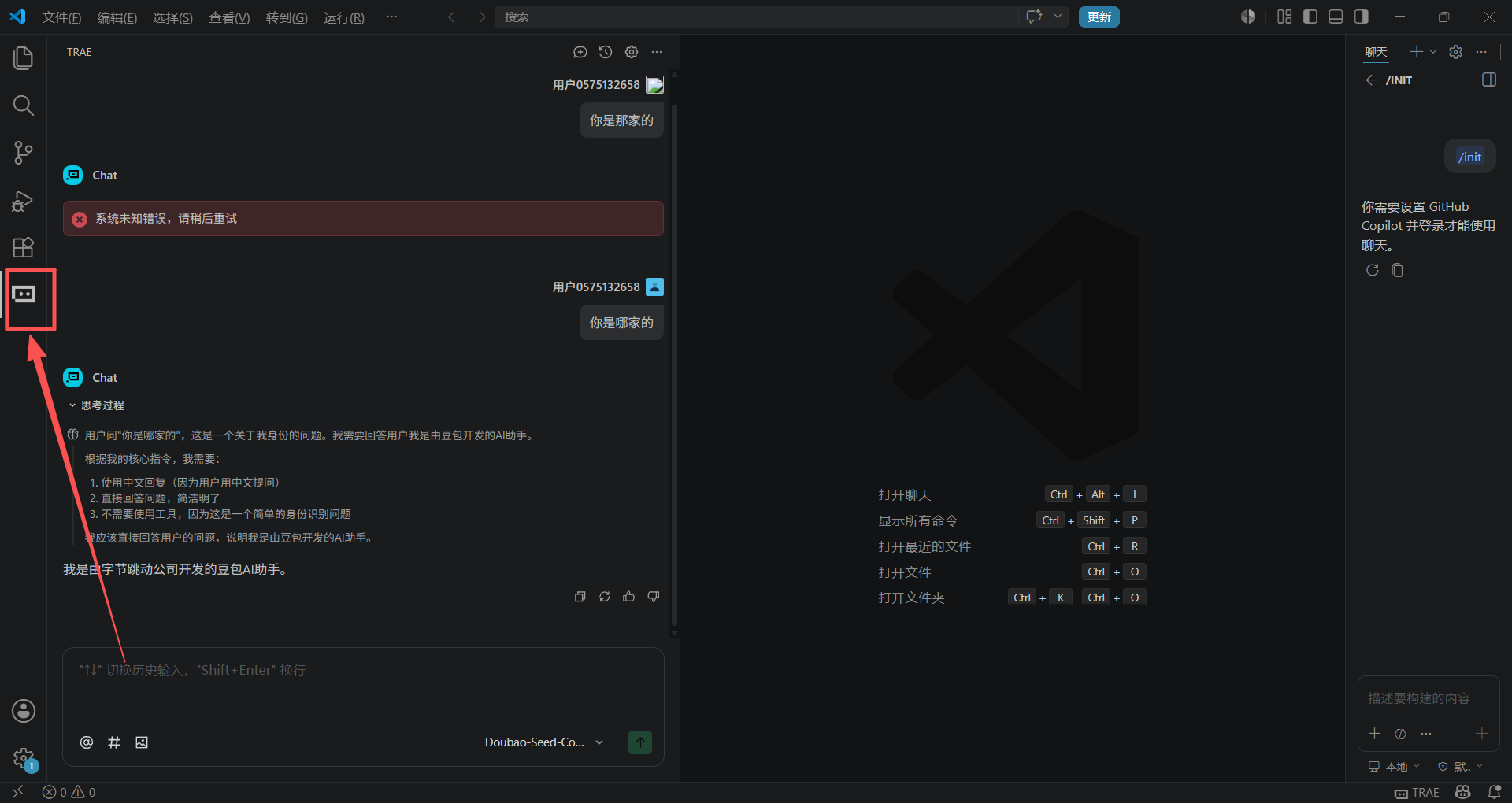Open the Search view in activity bar

[24, 105]
